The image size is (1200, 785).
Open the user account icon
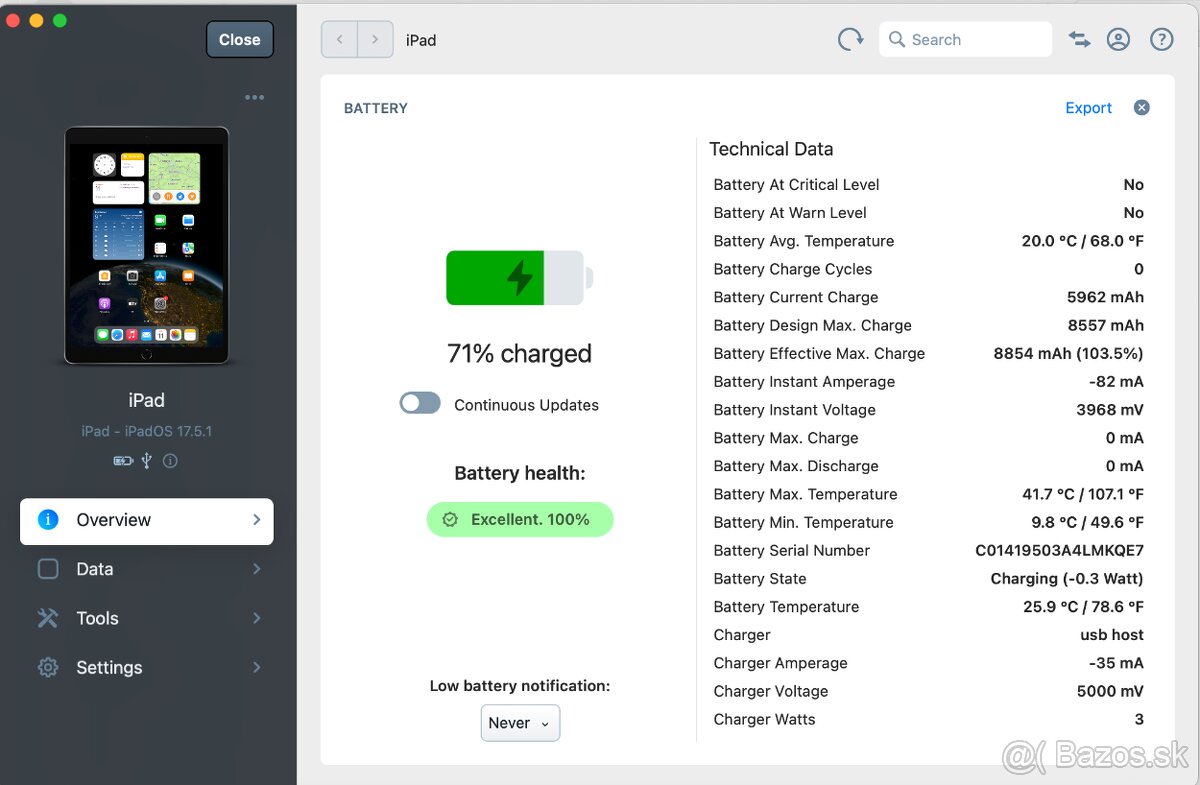1118,40
